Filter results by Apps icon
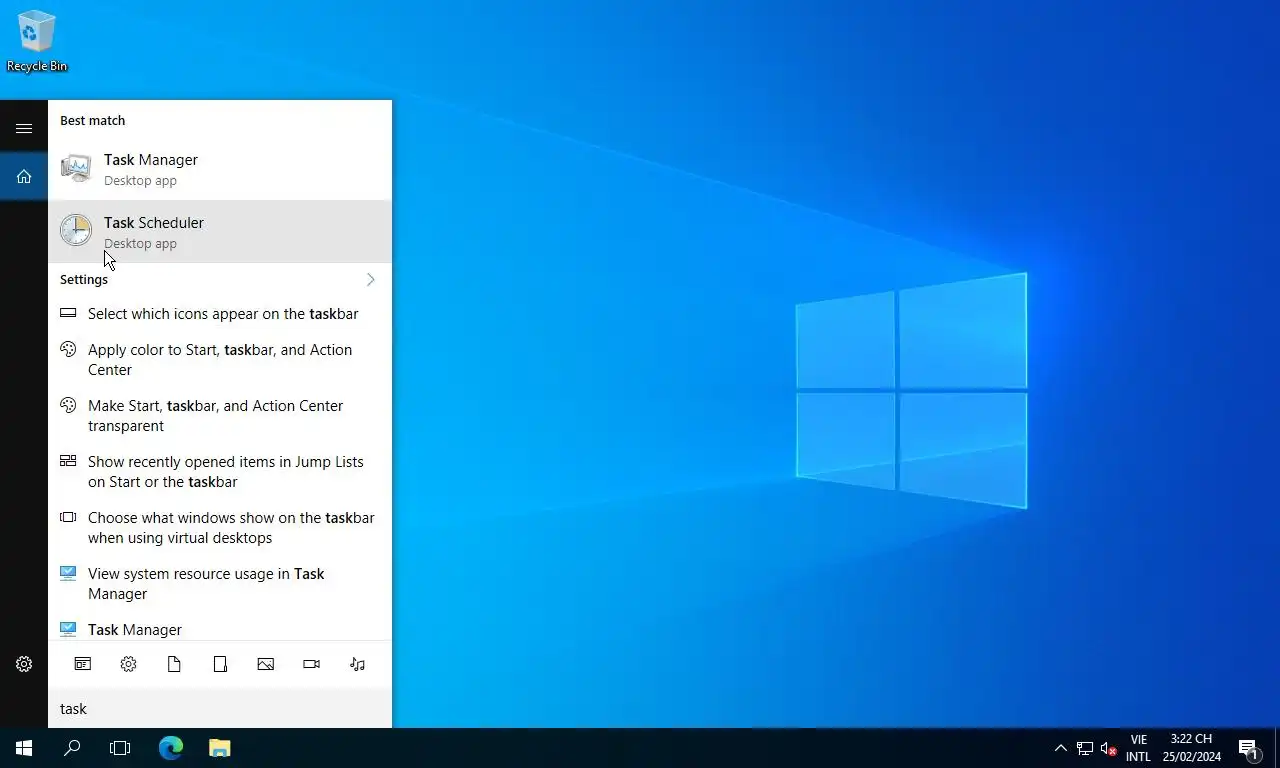The width and height of the screenshot is (1280, 768). point(83,664)
